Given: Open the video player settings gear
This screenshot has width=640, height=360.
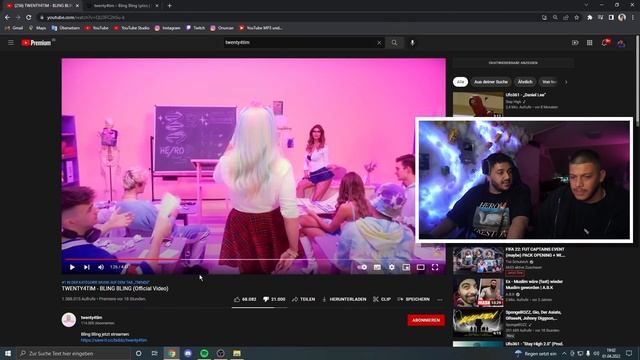Looking at the screenshot, I should point(392,267).
